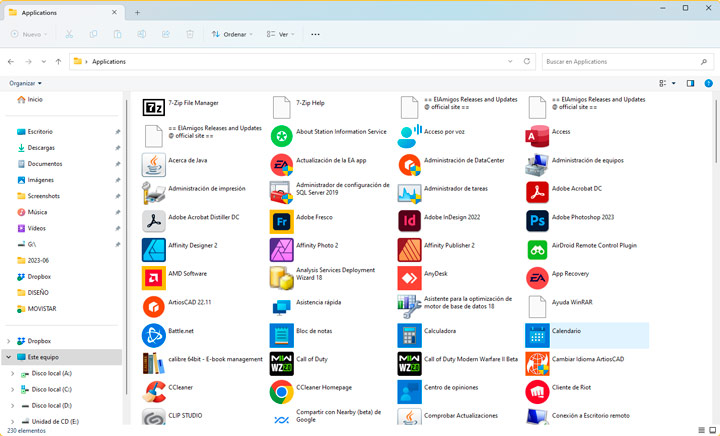
Task: Select the App Recovery icon
Action: (537, 278)
